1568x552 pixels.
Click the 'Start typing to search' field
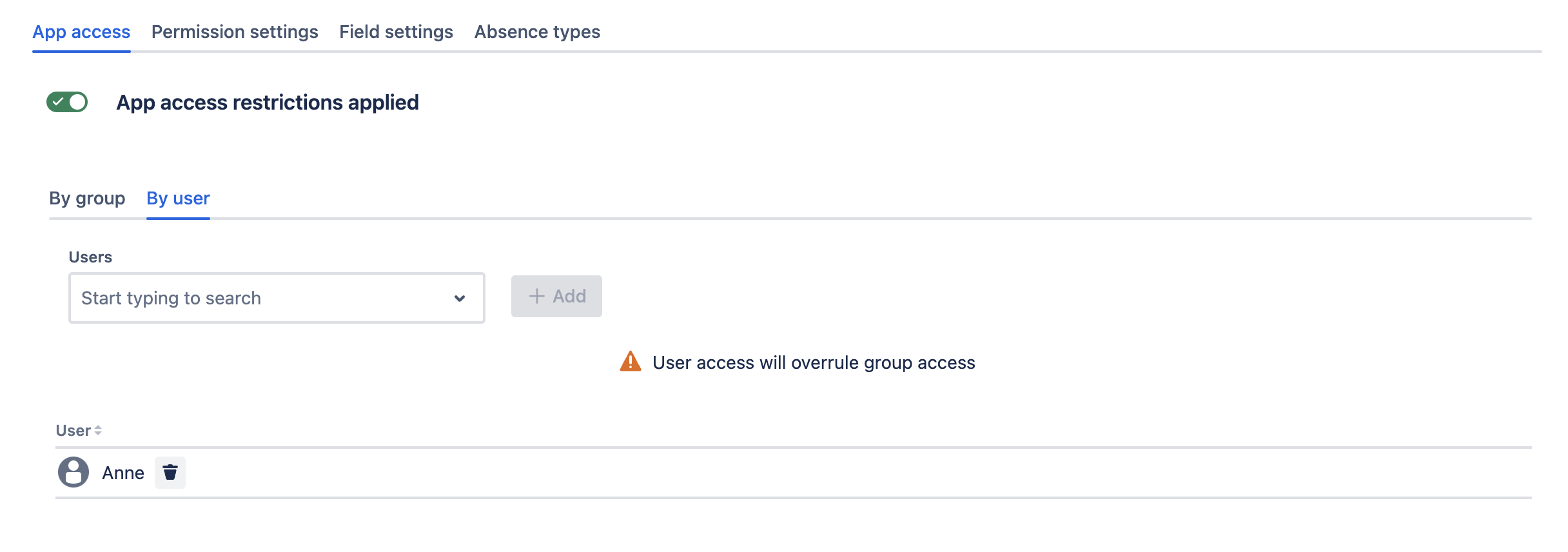click(x=258, y=298)
